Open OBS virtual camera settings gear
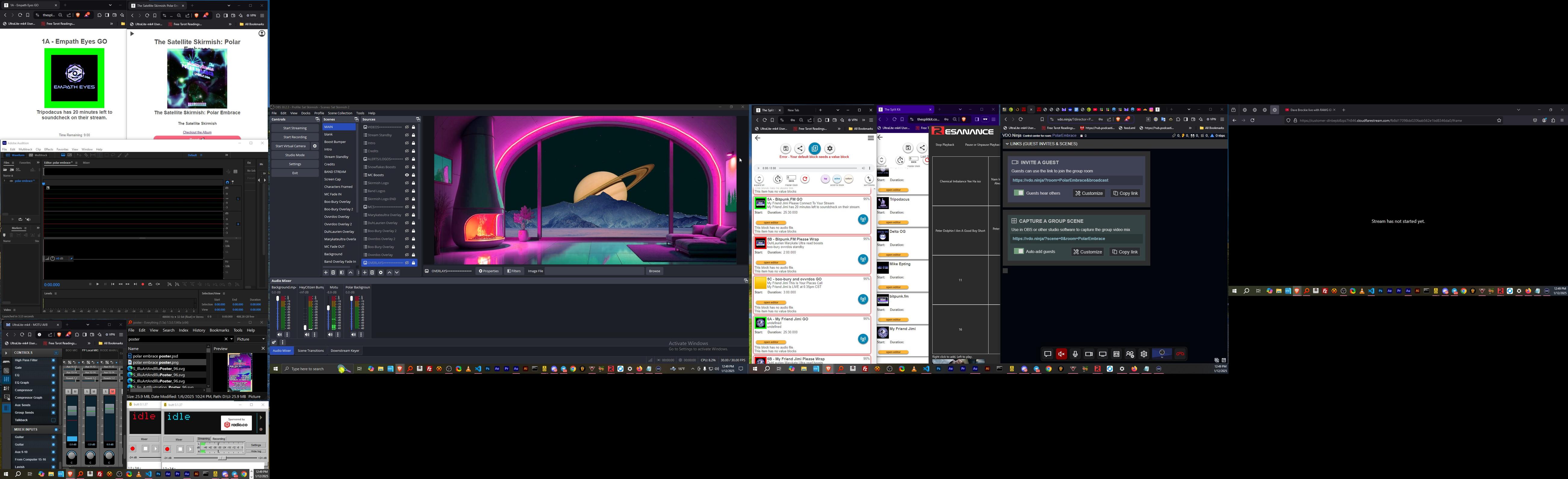This screenshot has width=1568, height=479. click(x=315, y=146)
